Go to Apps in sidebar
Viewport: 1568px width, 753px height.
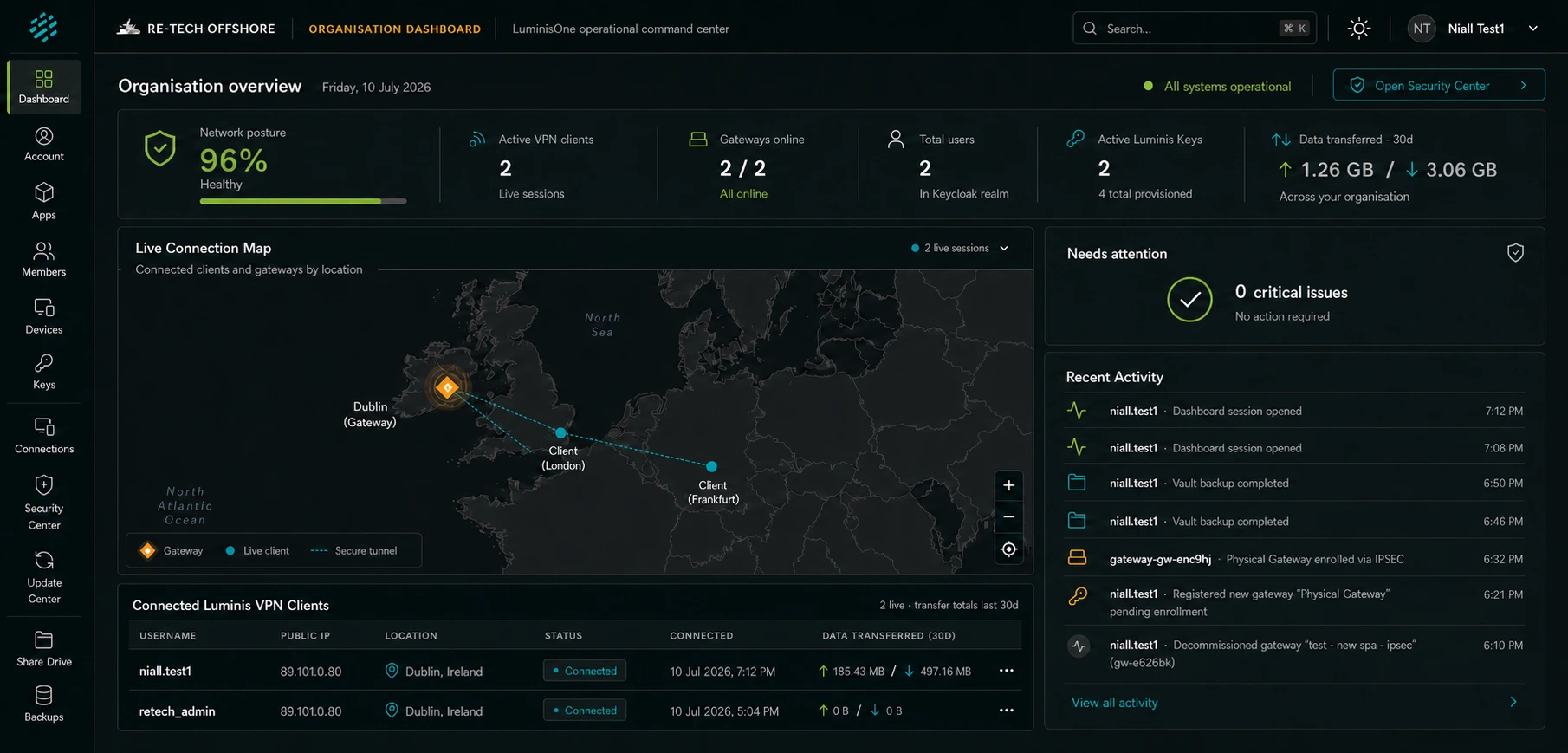44,201
